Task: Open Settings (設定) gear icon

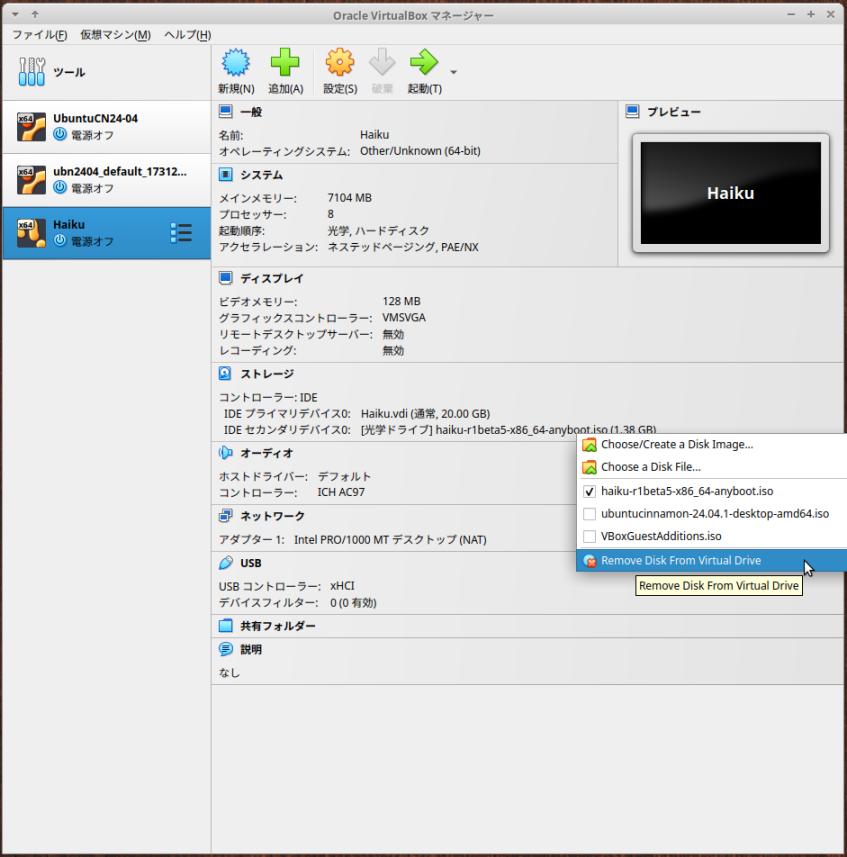Action: click(339, 62)
